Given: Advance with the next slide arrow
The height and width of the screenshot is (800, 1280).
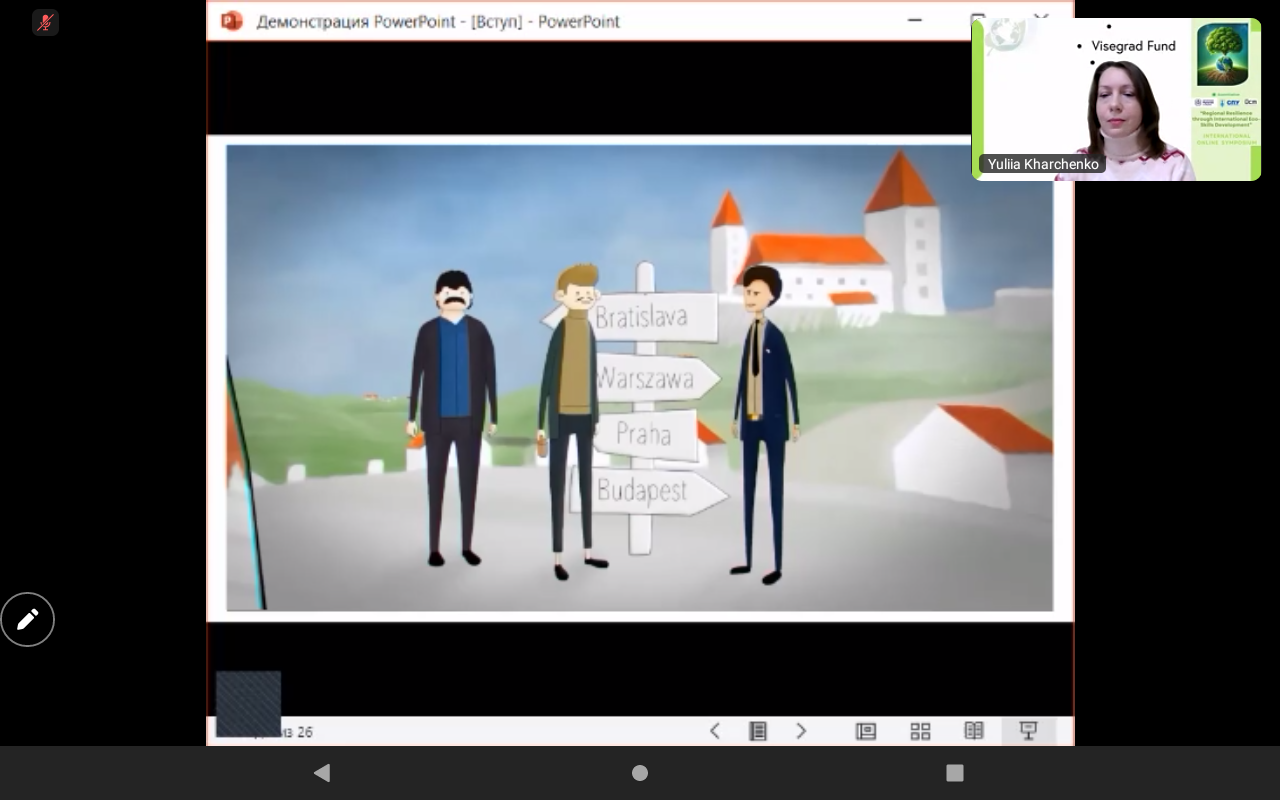Looking at the screenshot, I should pos(801,731).
